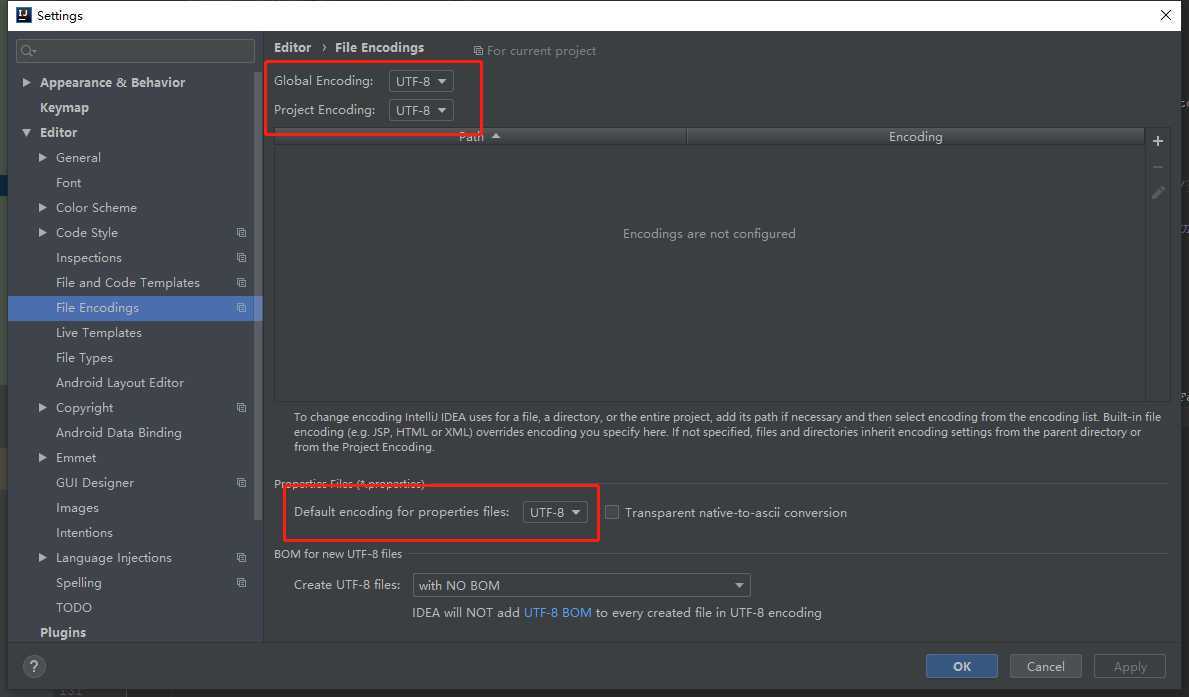The height and width of the screenshot is (697, 1189).
Task: Click the IntelliJ logo in title bar
Action: pyautogui.click(x=24, y=15)
